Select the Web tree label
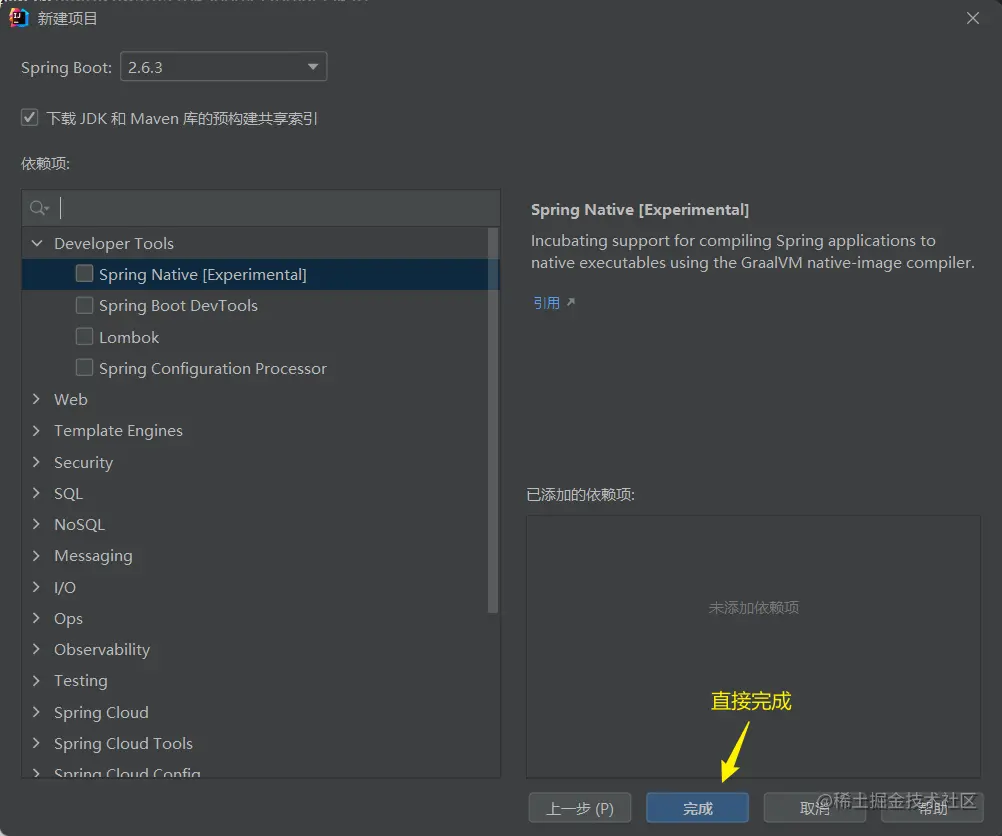The width and height of the screenshot is (1002, 836). pos(71,399)
